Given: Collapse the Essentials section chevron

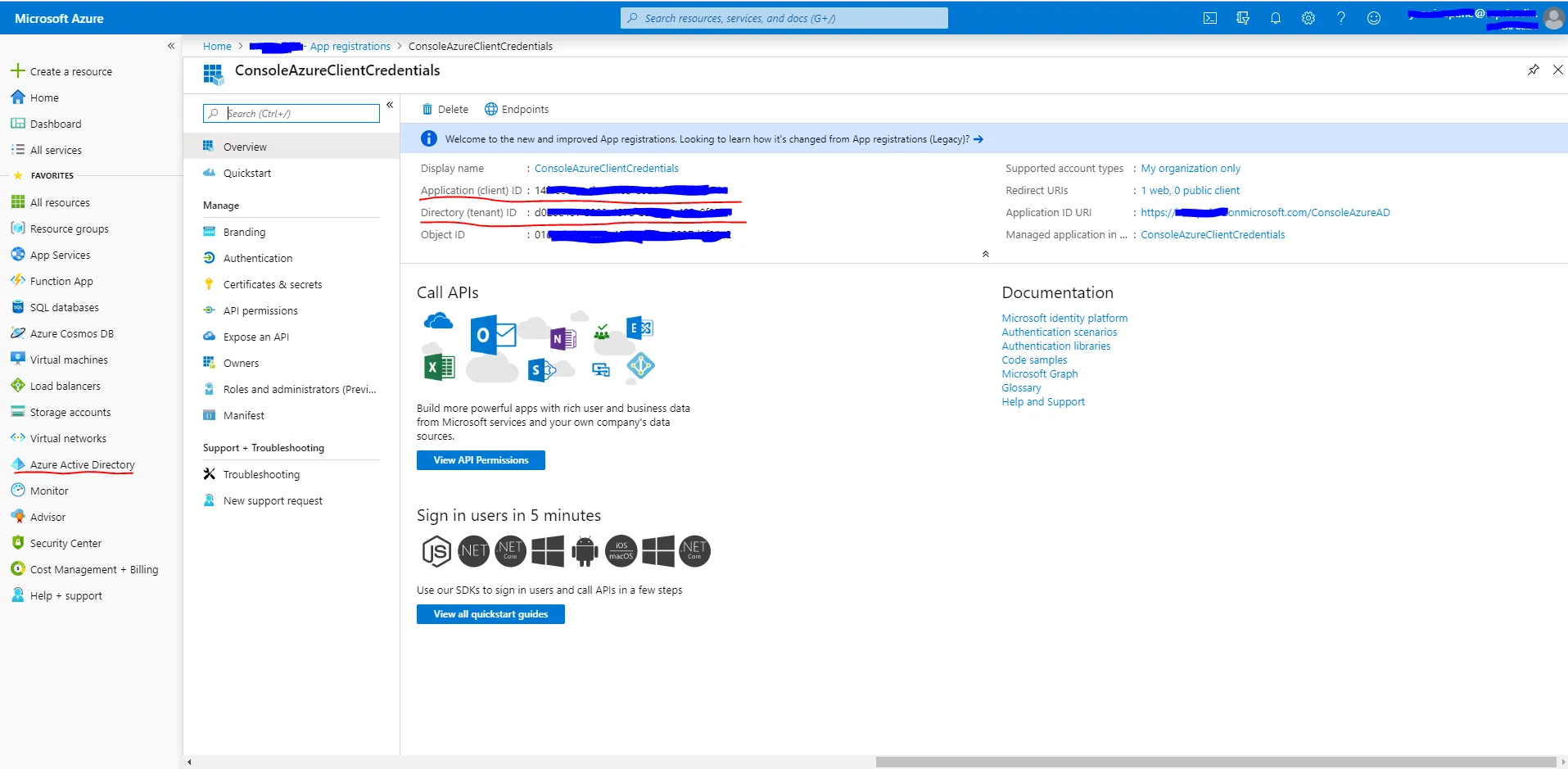Looking at the screenshot, I should [x=986, y=254].
